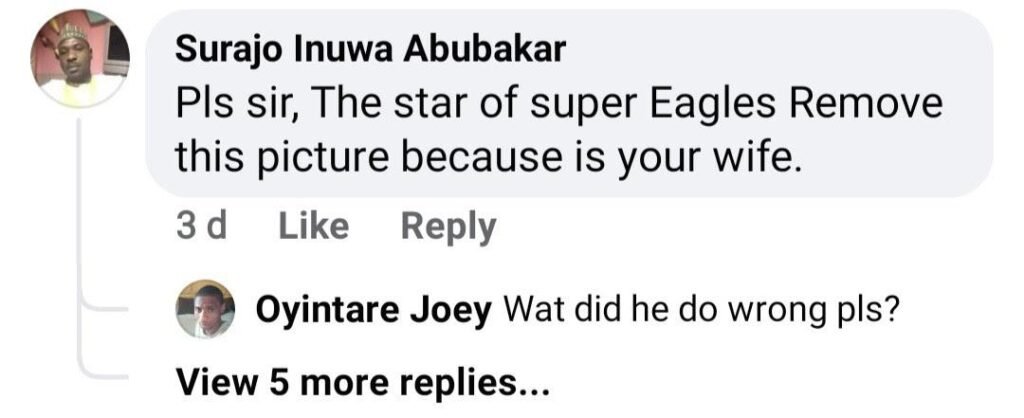Like Surajo's comment
The image size is (1024, 418).
click(x=313, y=227)
